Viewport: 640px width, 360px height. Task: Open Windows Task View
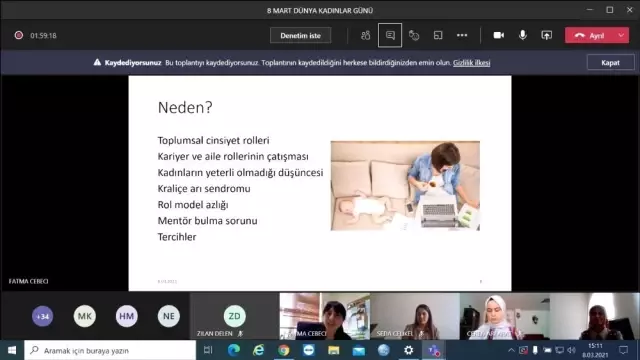tap(208, 350)
